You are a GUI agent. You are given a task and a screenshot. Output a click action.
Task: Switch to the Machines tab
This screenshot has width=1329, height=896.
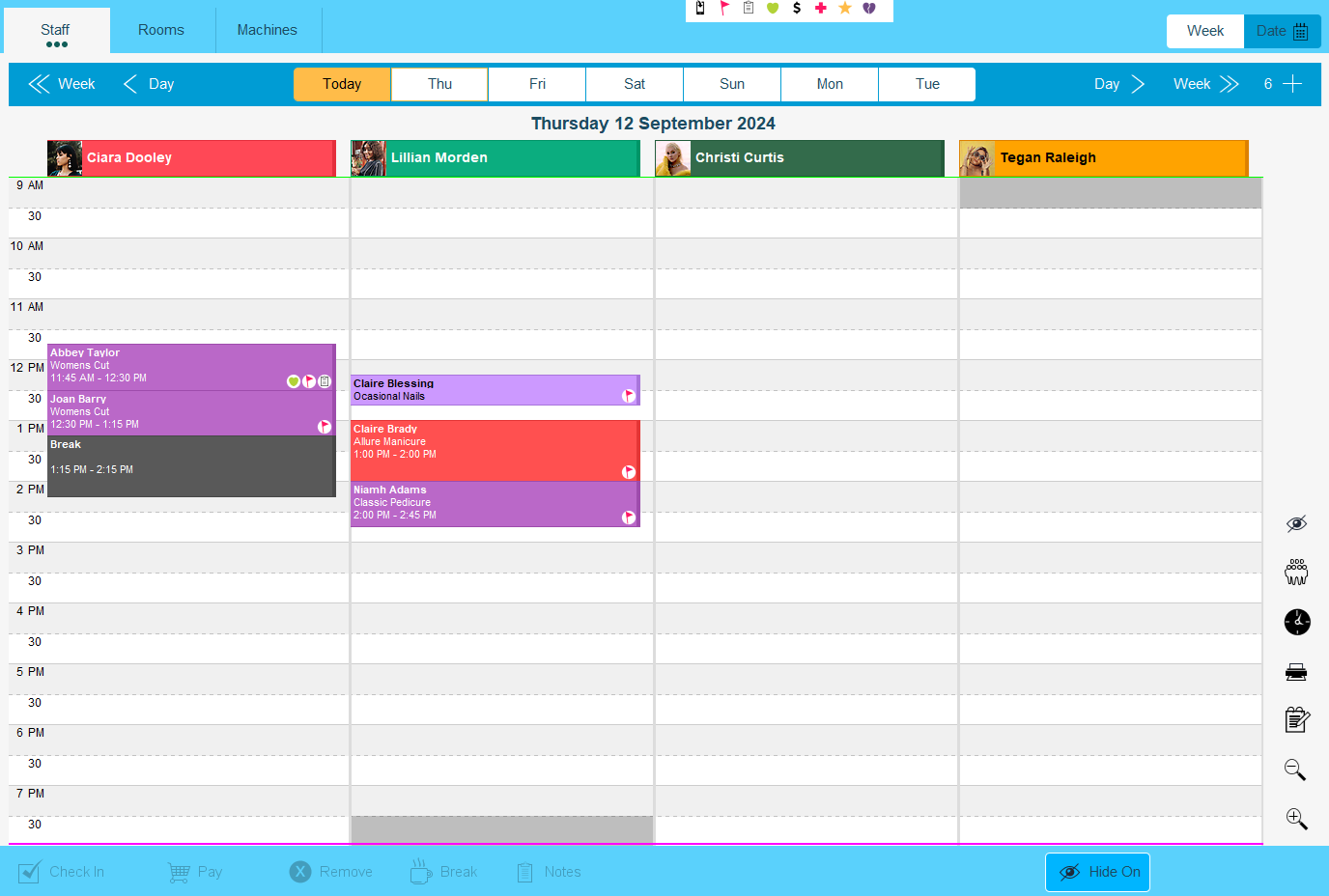[268, 30]
